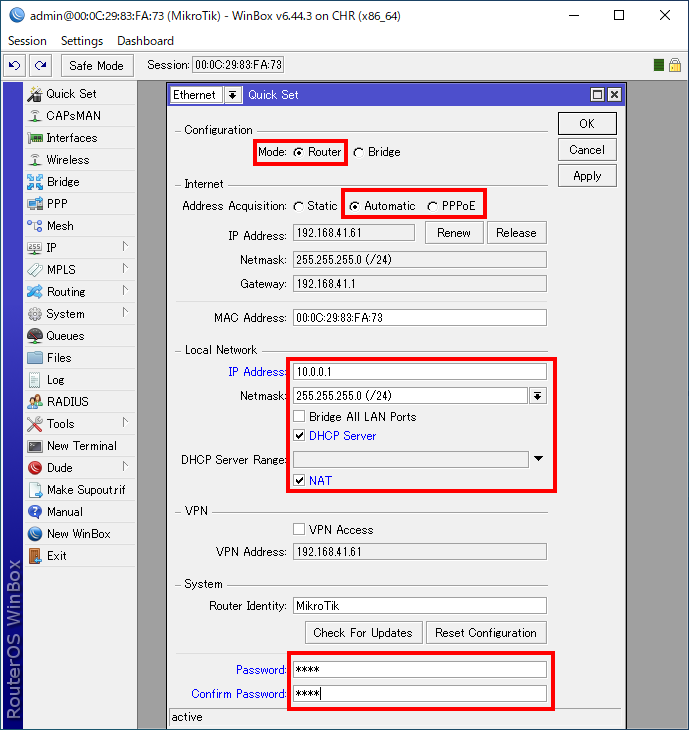The height and width of the screenshot is (730, 689).
Task: Click the Wireless antenna icon
Action: tap(35, 160)
